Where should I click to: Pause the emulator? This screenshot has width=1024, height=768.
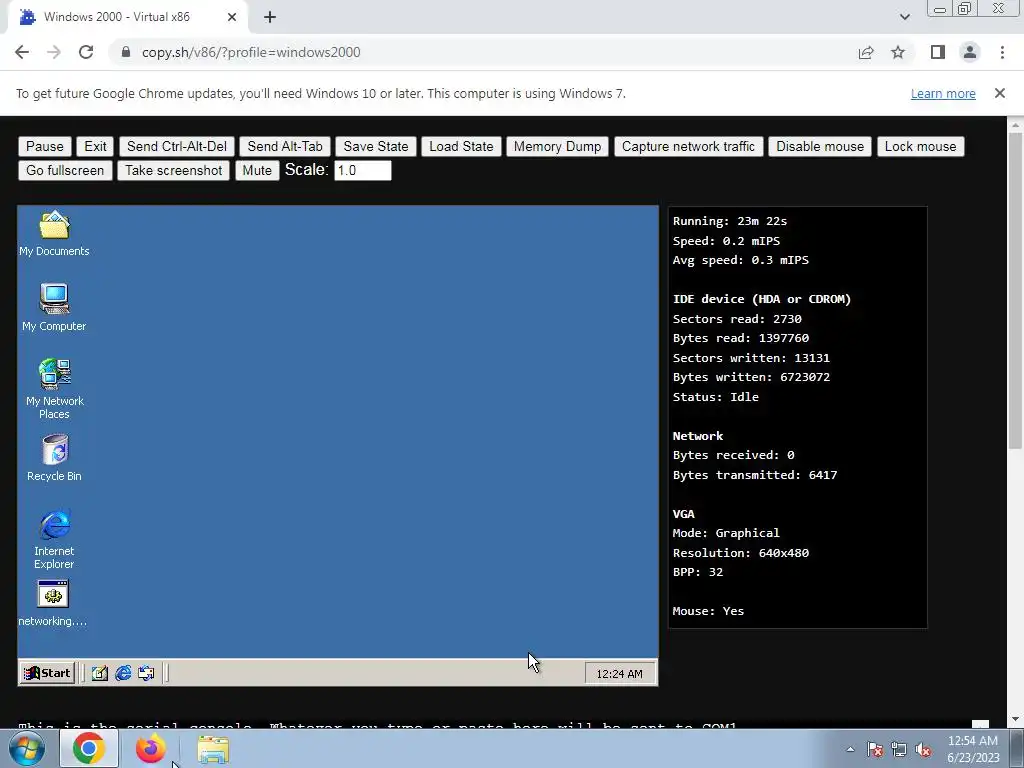(x=44, y=146)
